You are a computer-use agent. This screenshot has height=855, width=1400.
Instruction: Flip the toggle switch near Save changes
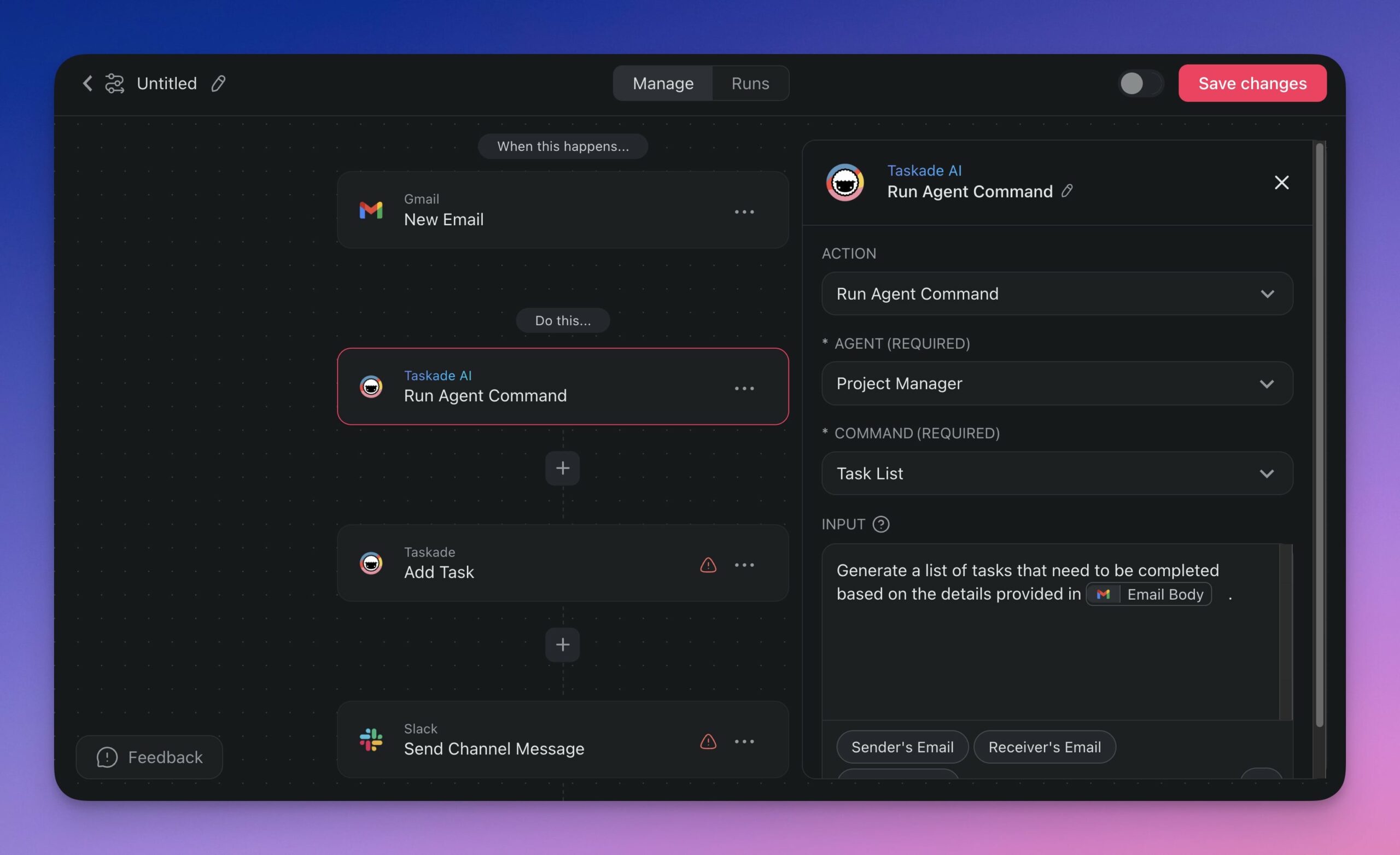pos(1140,83)
